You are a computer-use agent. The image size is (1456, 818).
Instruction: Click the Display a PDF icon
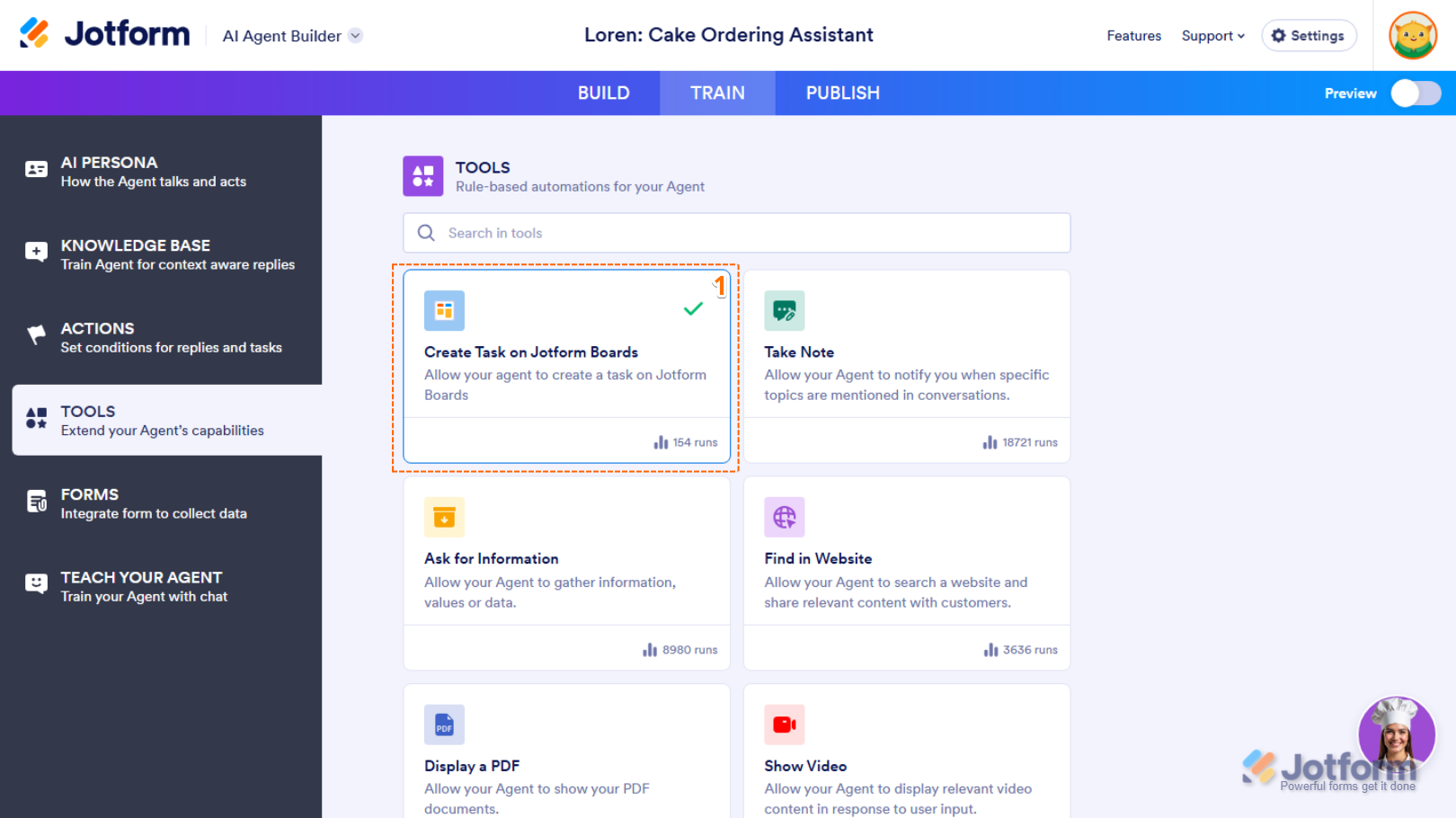pyautogui.click(x=444, y=725)
